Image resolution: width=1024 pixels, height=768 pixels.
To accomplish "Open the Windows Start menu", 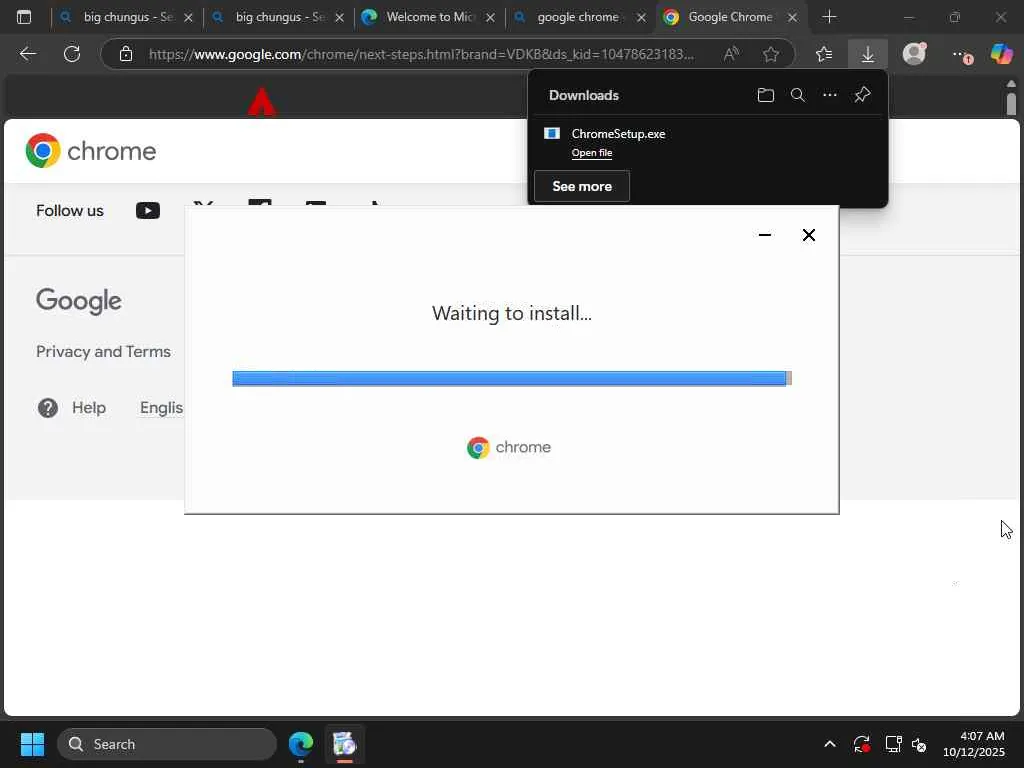I will (32, 744).
